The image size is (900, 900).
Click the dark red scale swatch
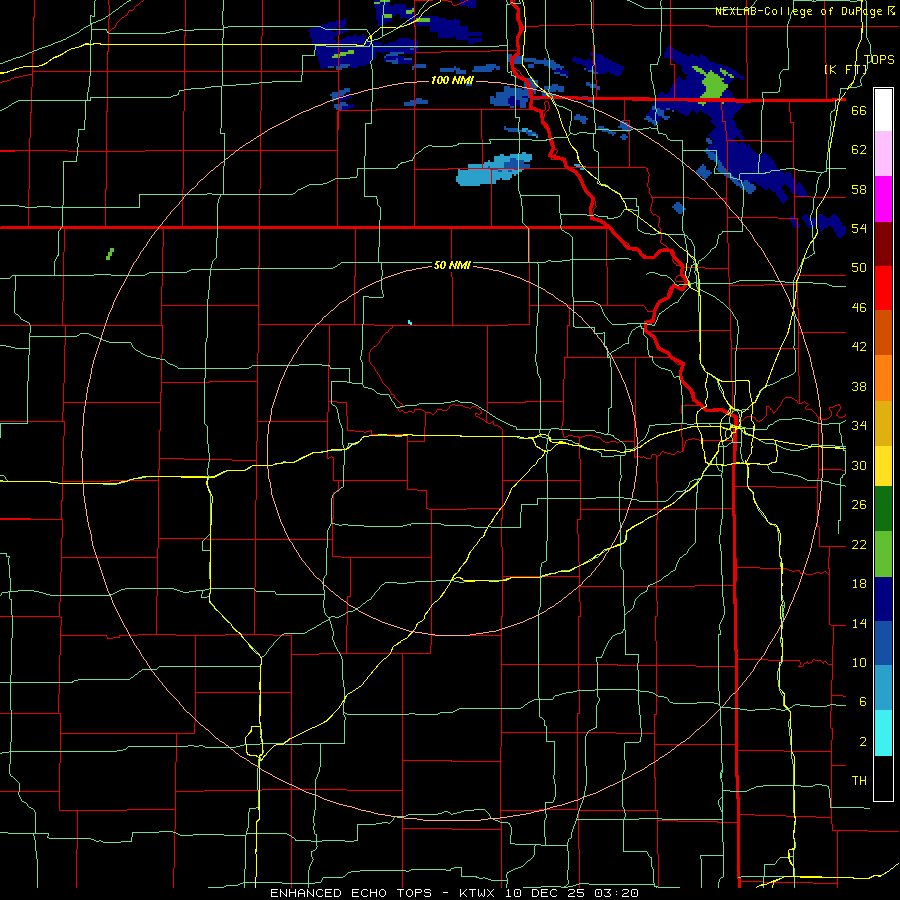(x=883, y=244)
